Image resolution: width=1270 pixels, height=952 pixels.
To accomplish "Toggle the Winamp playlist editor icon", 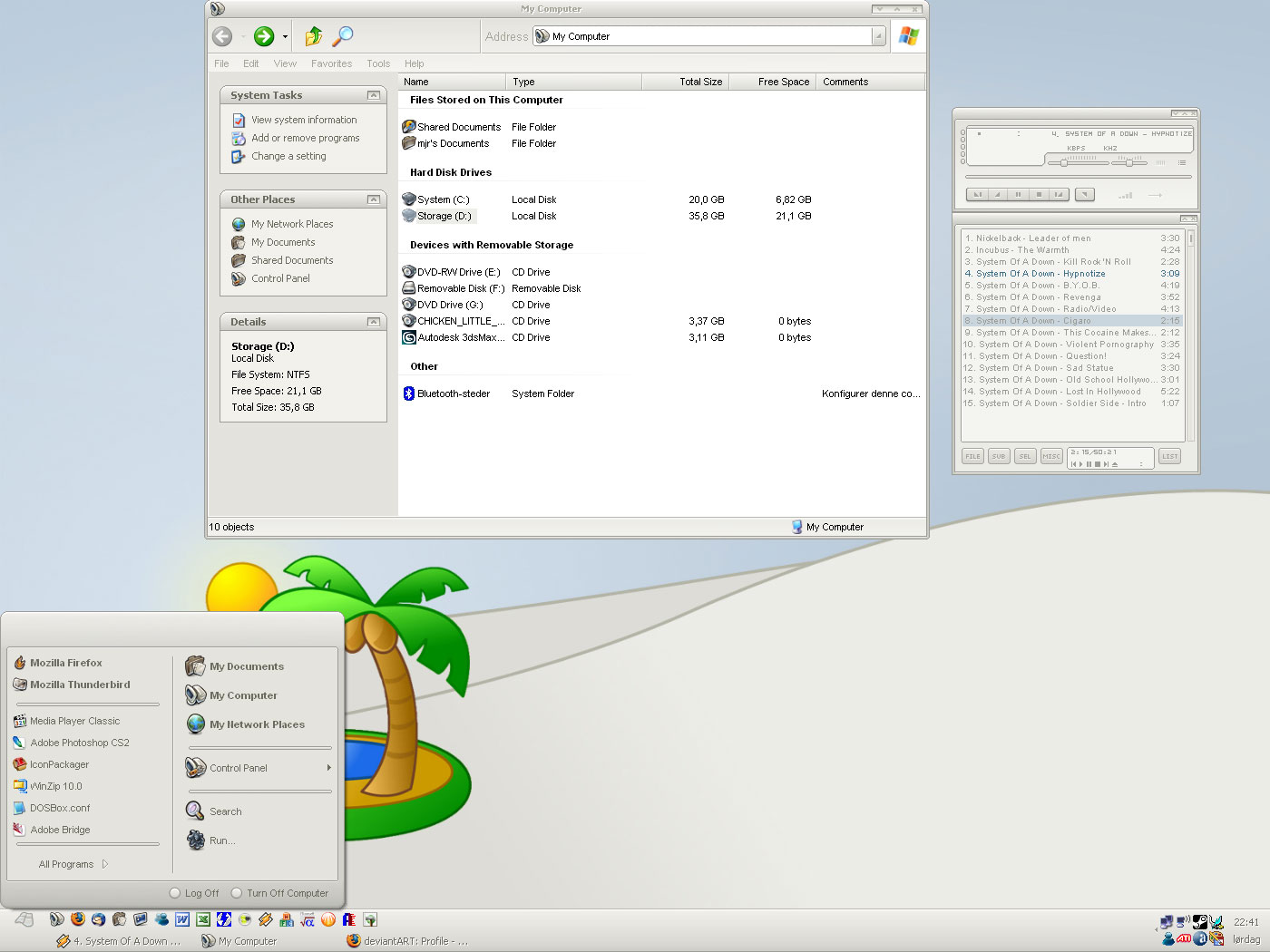I will coord(1182,163).
